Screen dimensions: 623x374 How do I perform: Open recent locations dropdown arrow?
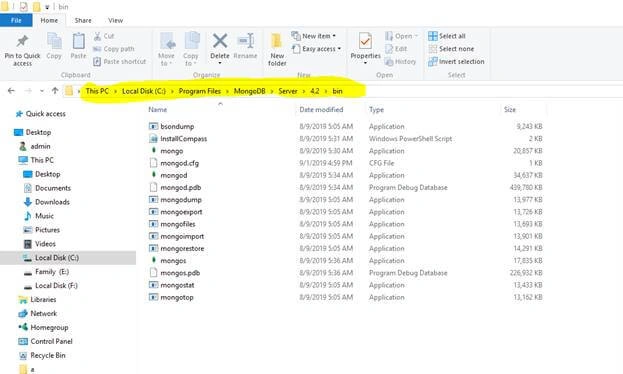pyautogui.click(x=42, y=91)
